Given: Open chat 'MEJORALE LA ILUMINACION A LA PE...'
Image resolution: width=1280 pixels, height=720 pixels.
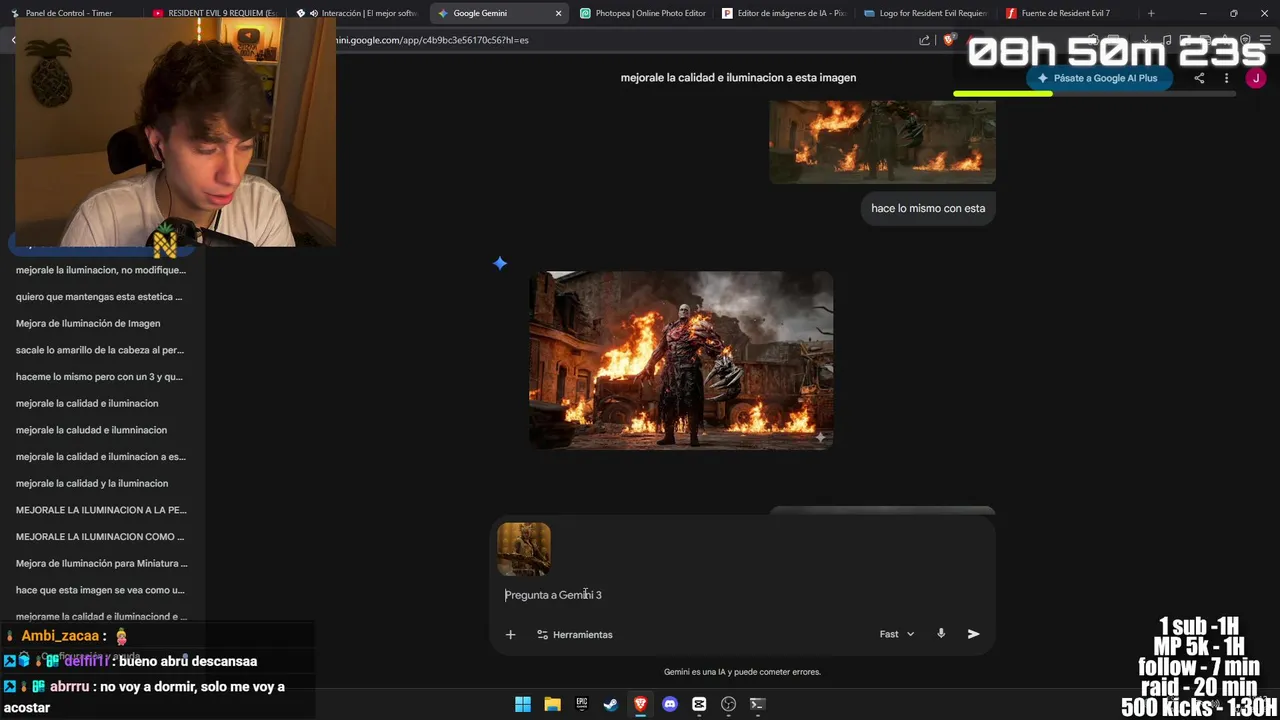Looking at the screenshot, I should pyautogui.click(x=101, y=510).
